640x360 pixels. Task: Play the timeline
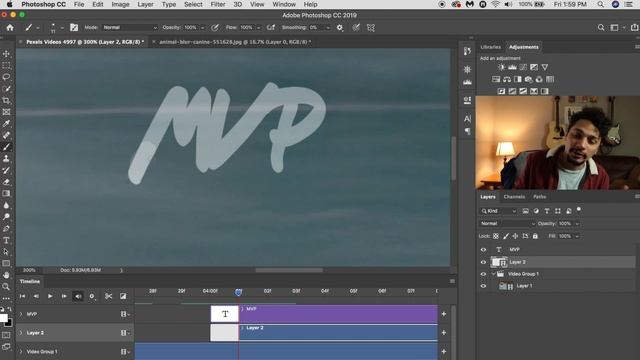50,296
